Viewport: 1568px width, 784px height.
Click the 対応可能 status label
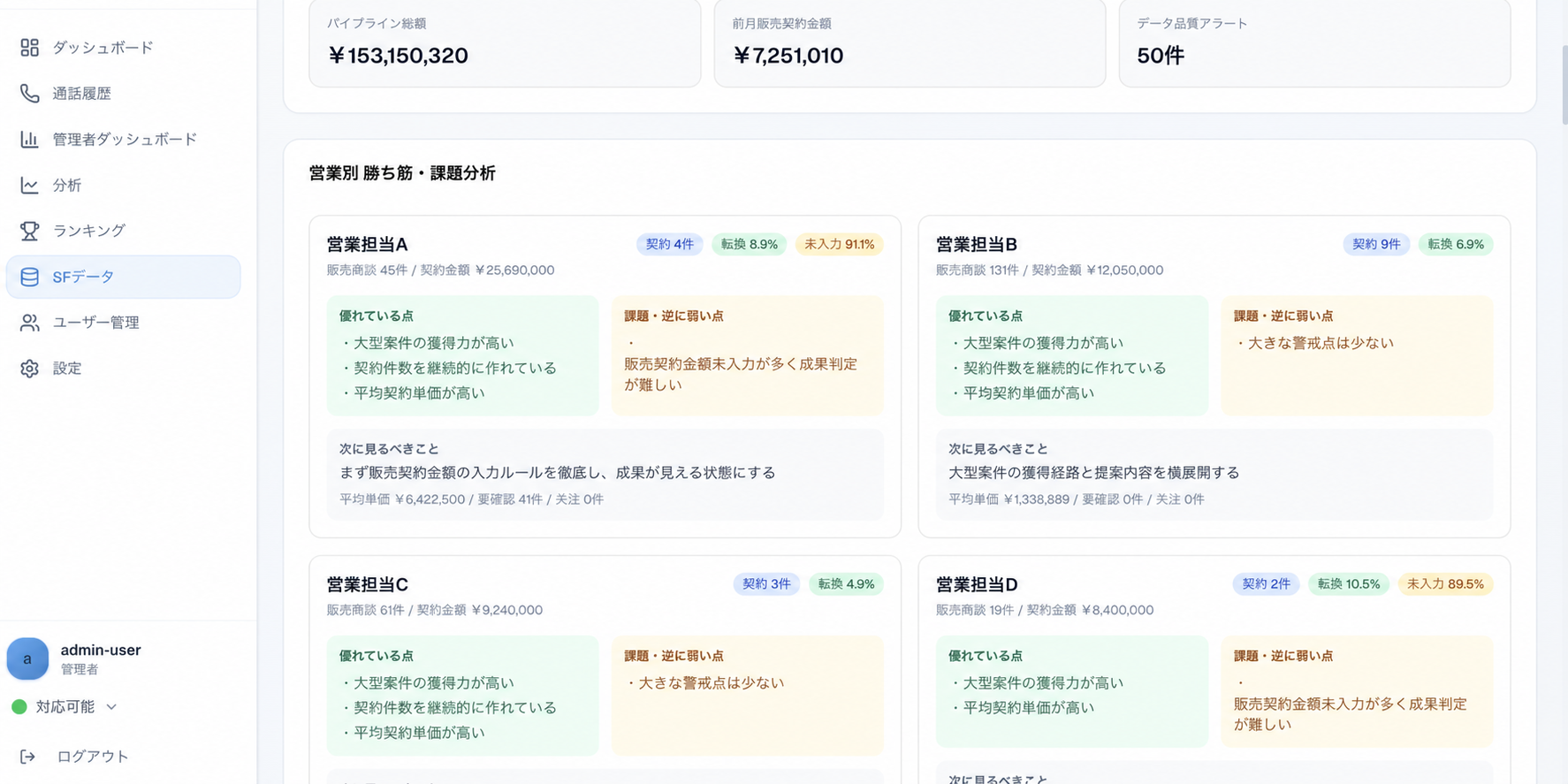tap(65, 707)
